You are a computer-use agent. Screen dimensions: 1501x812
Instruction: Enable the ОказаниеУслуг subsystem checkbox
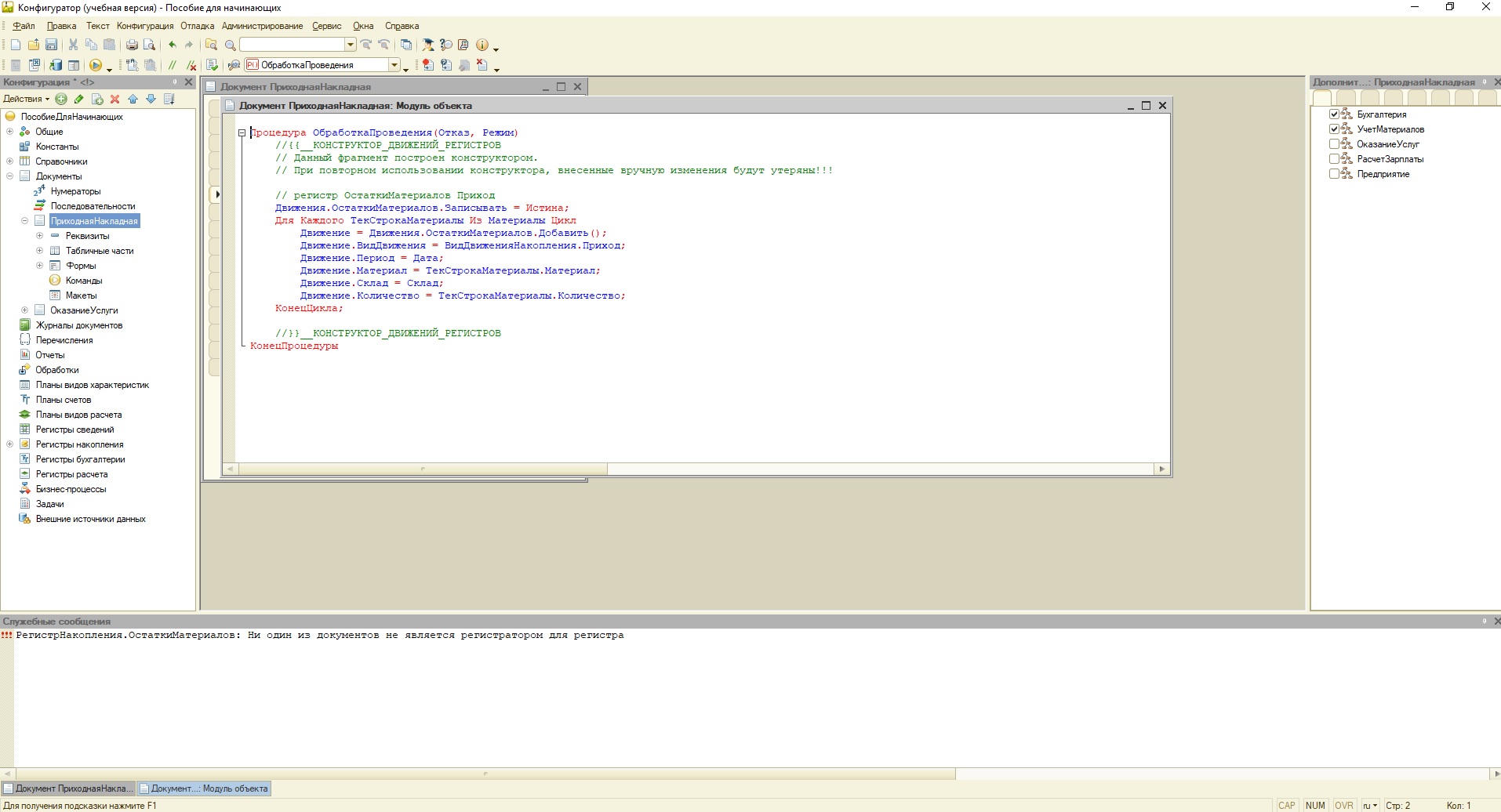[x=1334, y=144]
